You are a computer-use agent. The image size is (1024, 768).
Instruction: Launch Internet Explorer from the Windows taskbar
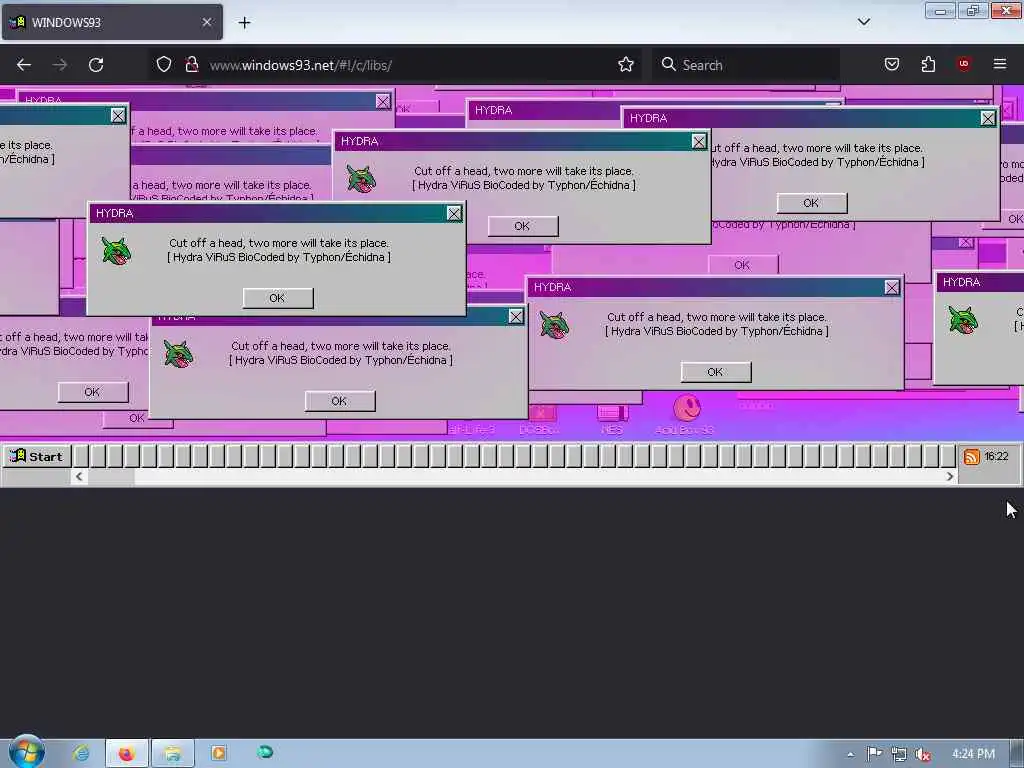point(82,753)
